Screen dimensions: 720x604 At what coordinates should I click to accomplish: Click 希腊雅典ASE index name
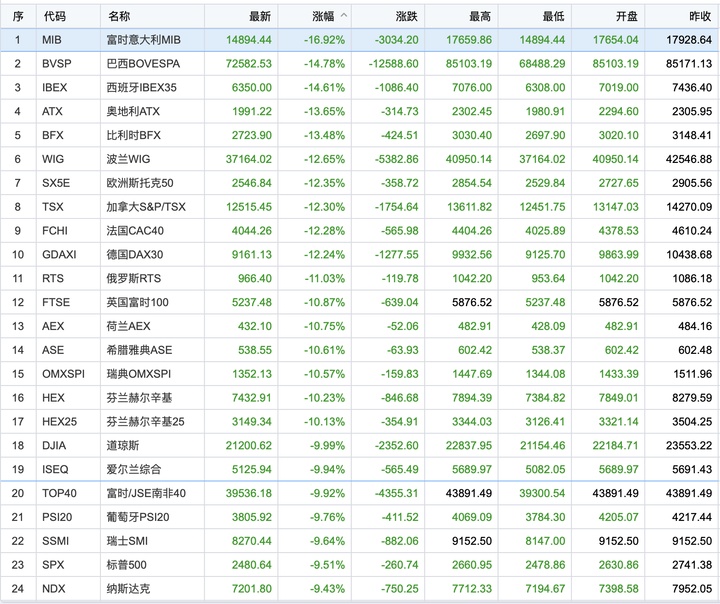[x=139, y=350]
